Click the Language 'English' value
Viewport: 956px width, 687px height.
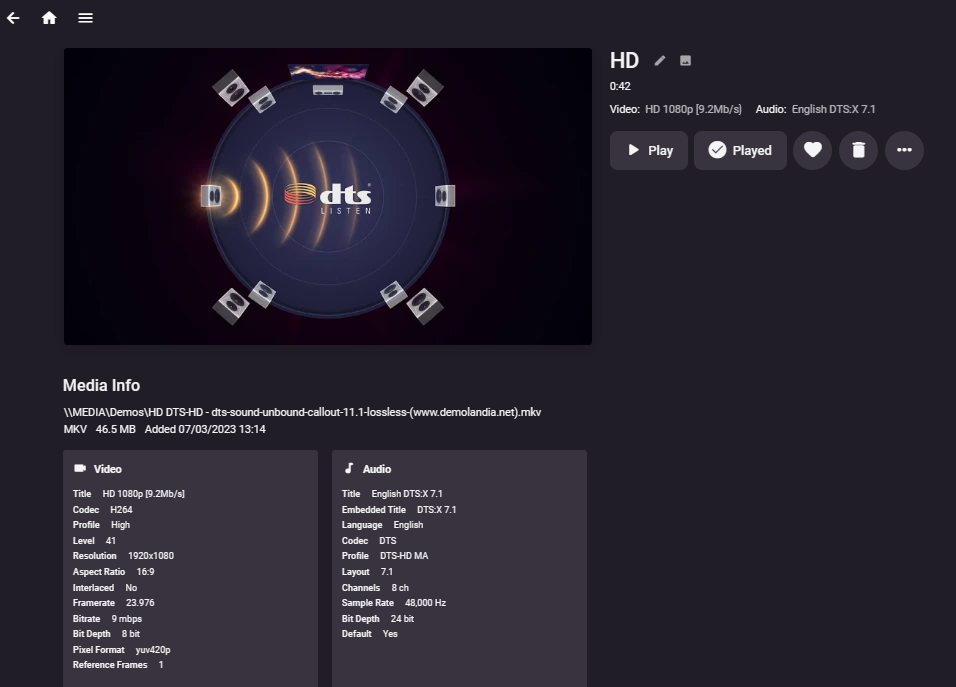click(408, 525)
